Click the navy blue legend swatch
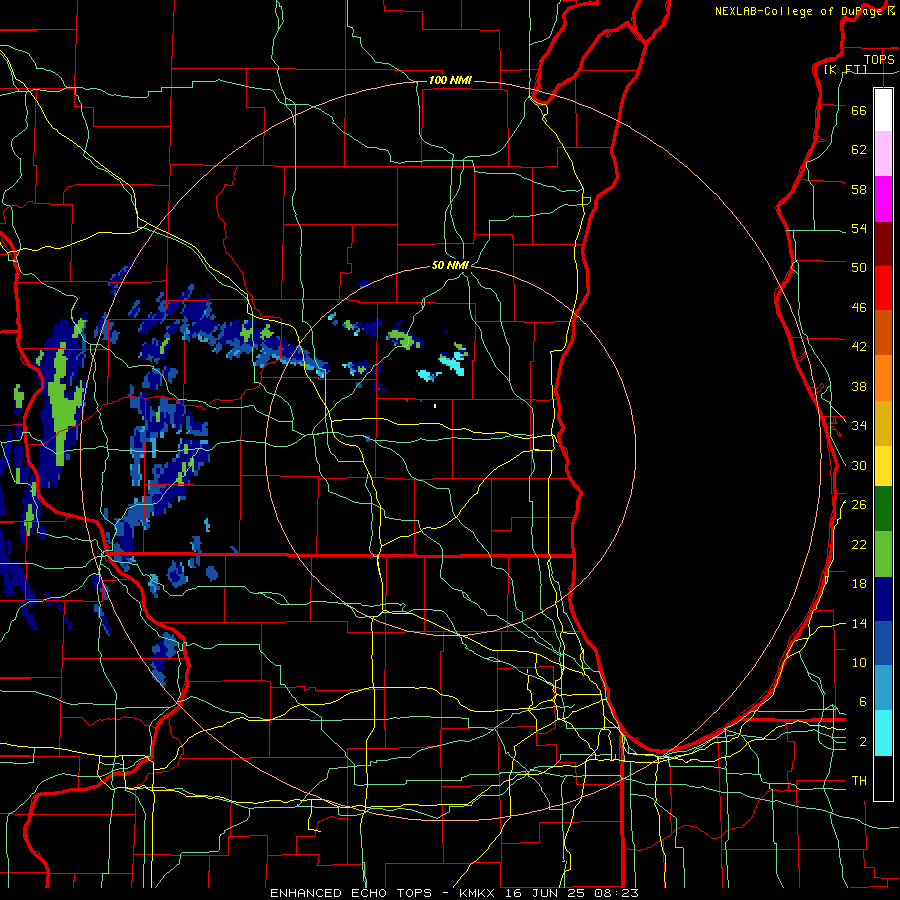Screen dimensions: 900x900 coord(883,599)
